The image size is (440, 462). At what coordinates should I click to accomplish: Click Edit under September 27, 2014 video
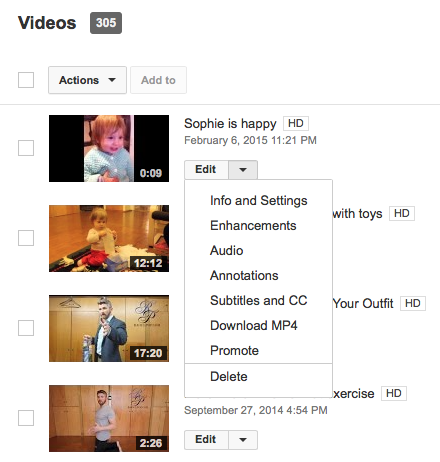(x=206, y=440)
